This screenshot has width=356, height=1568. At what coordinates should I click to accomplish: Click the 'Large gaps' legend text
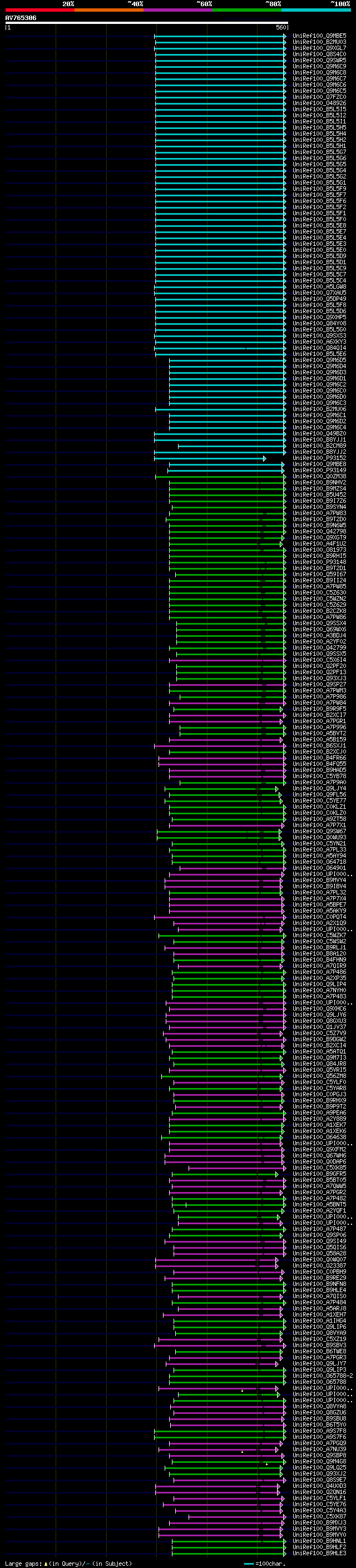24,1563
